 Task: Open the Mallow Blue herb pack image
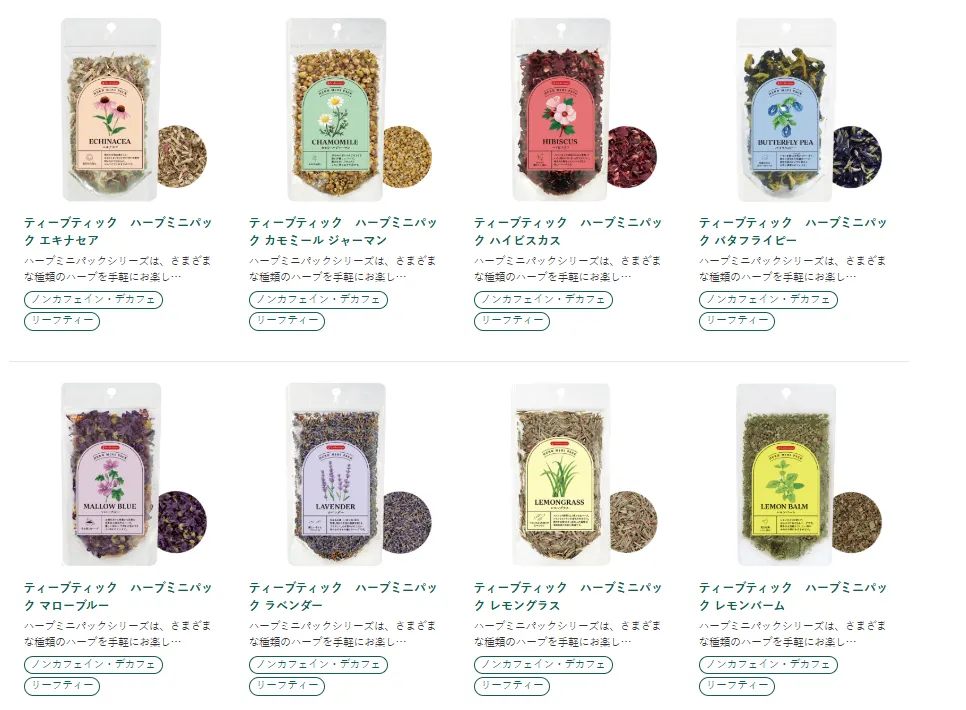tap(134, 475)
